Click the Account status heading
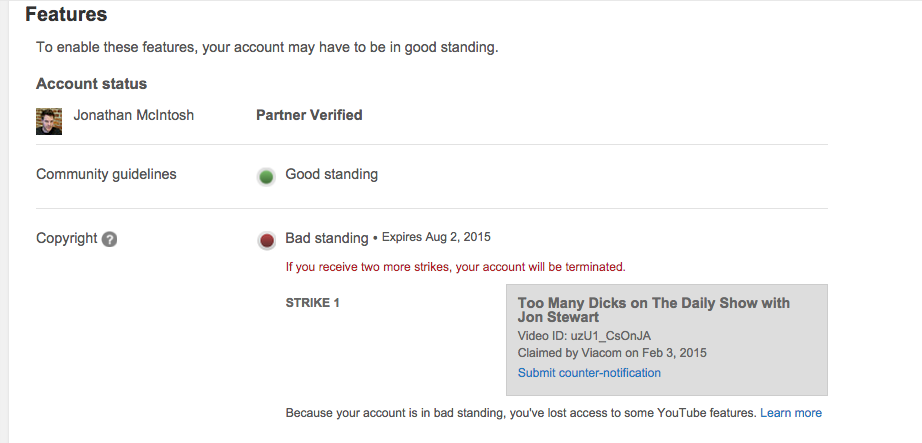Viewport: 922px width, 443px height. click(x=91, y=84)
